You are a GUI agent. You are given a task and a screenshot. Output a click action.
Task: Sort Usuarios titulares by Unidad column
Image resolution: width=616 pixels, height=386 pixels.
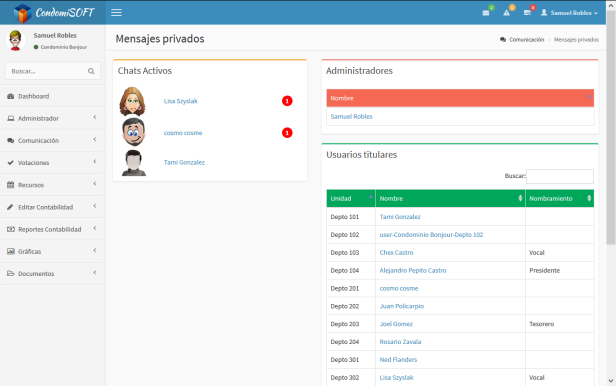point(351,198)
